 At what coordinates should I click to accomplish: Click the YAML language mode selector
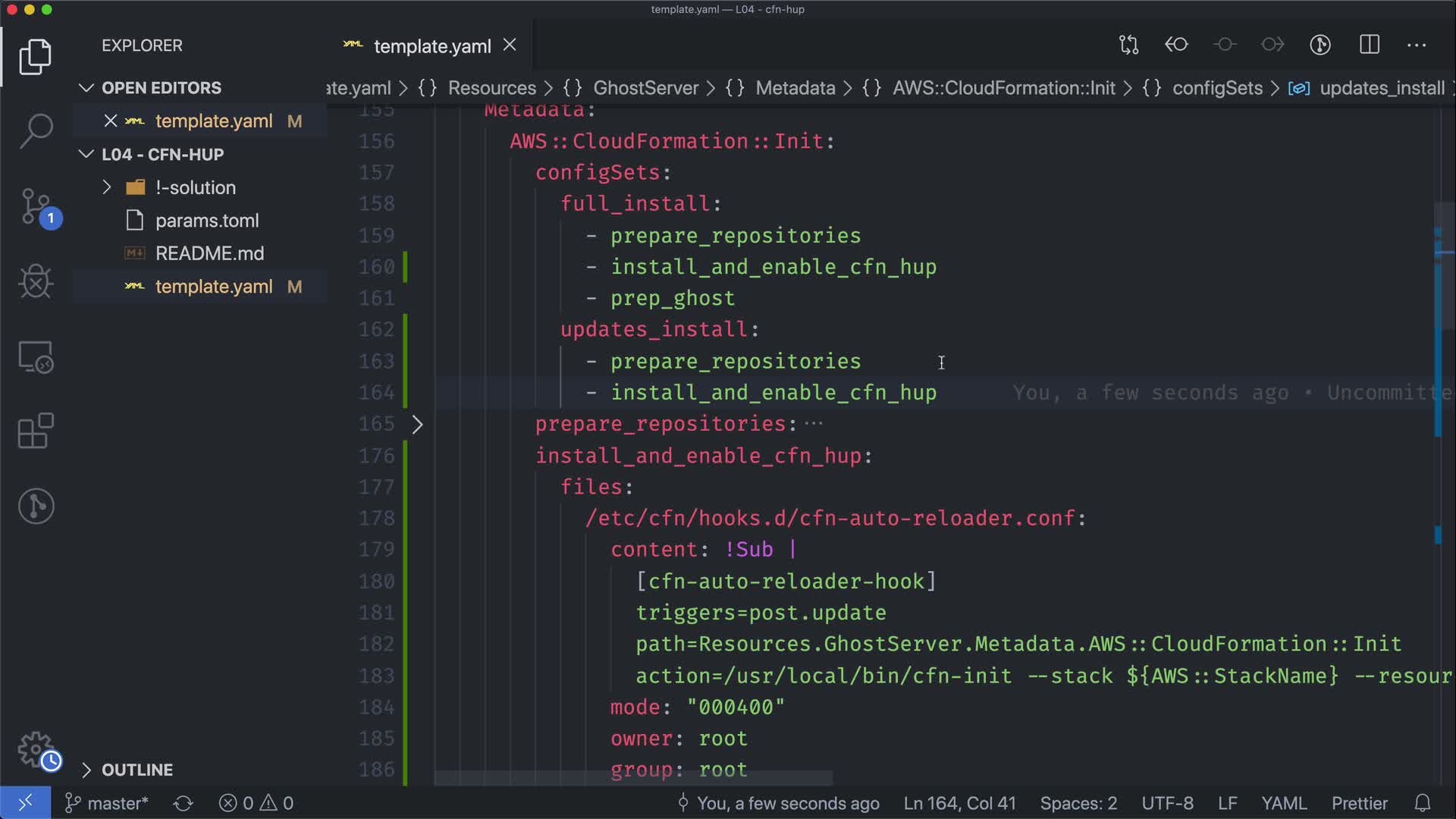(x=1283, y=803)
